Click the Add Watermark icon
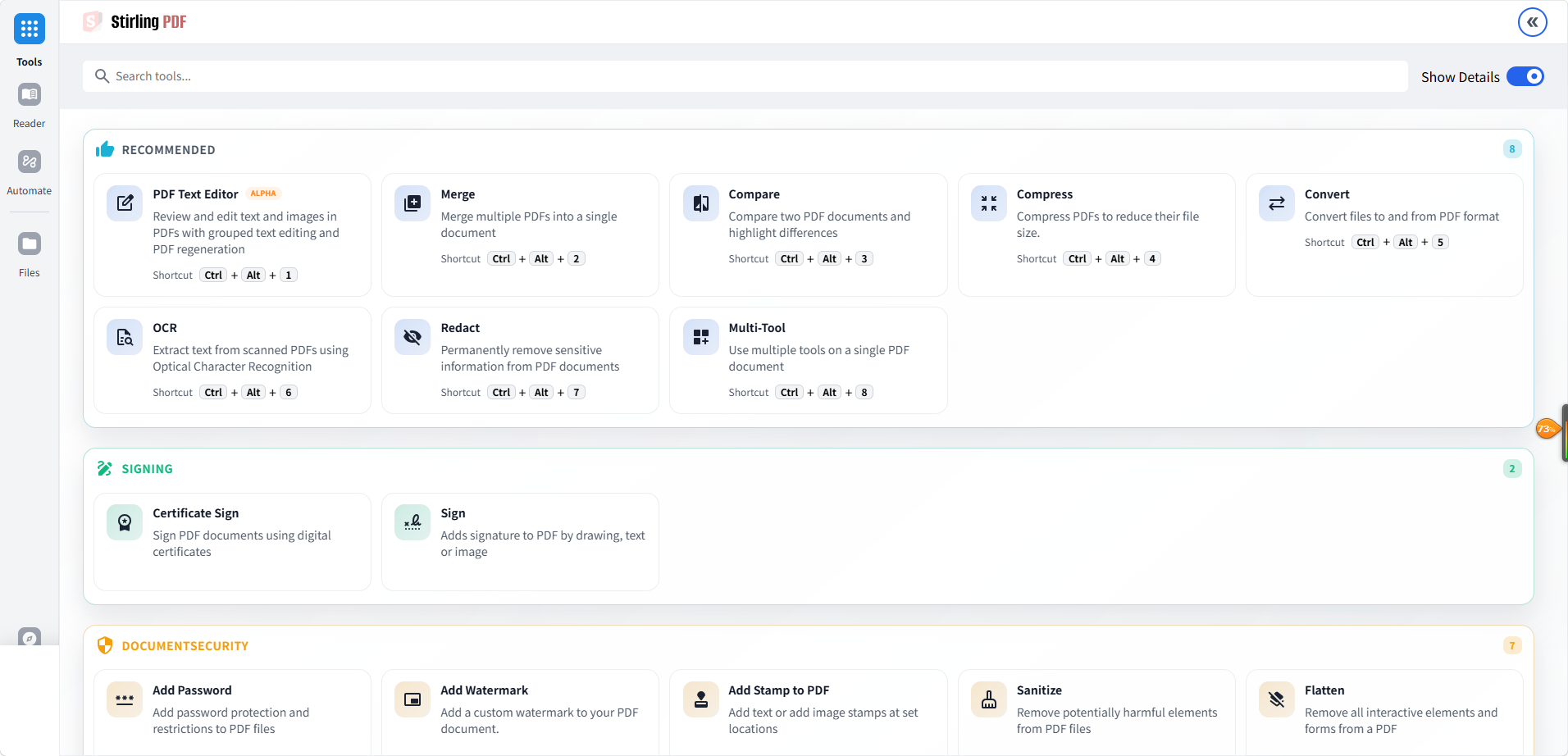 [413, 699]
